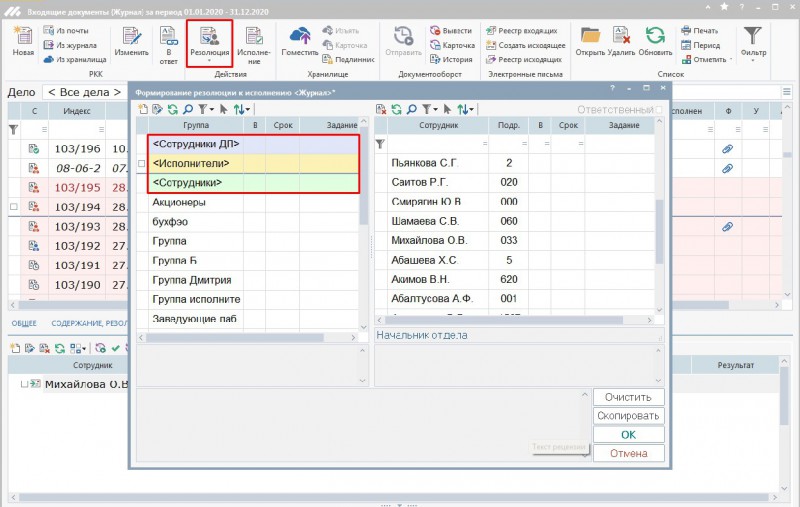
Task: Click the search magnifier in the Сотрудник toolbar
Action: coord(411,109)
